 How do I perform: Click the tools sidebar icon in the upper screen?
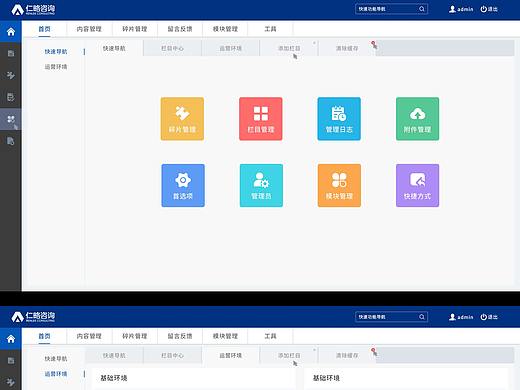(11, 141)
